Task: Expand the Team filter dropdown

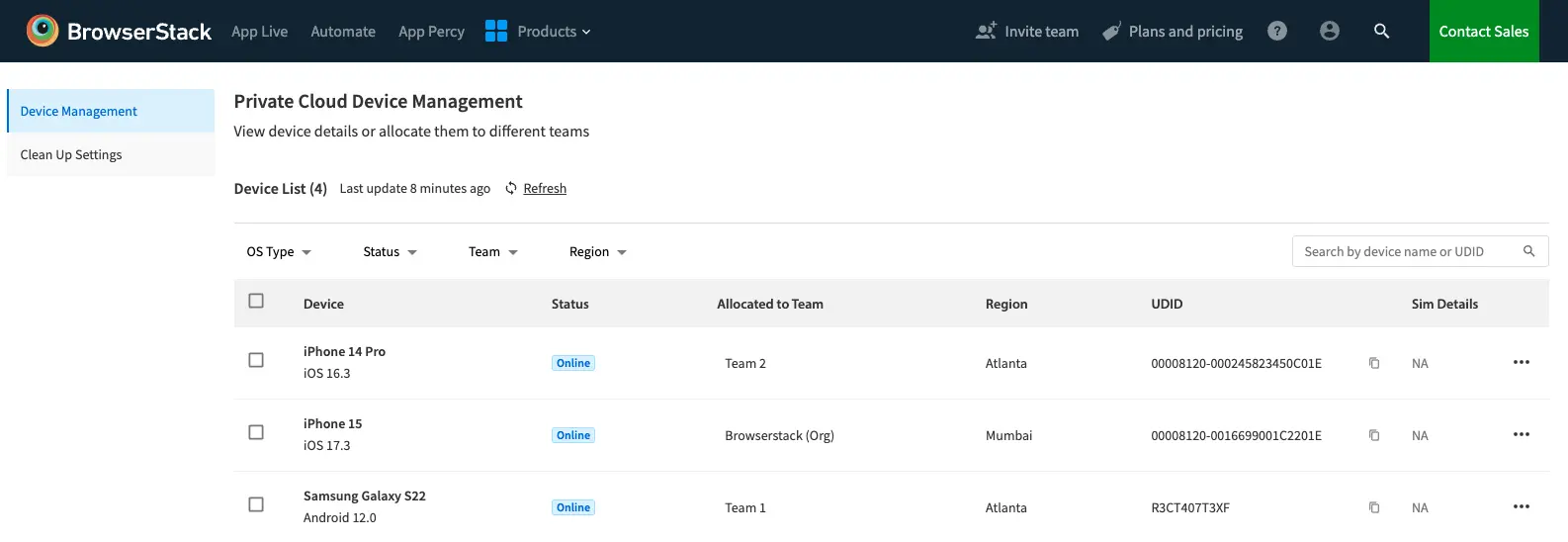Action: point(493,252)
